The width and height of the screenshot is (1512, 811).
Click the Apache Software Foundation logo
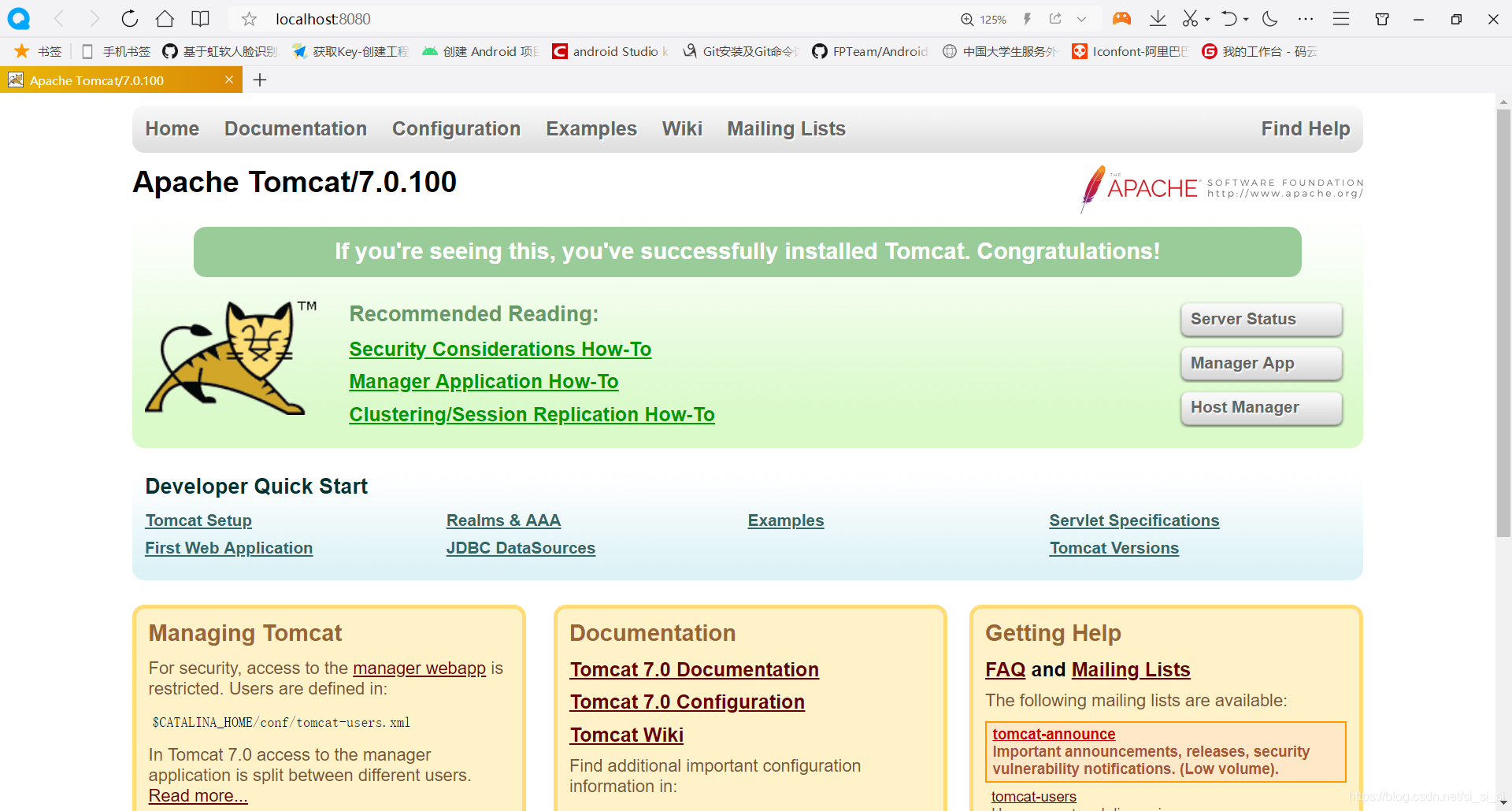pyautogui.click(x=1221, y=188)
